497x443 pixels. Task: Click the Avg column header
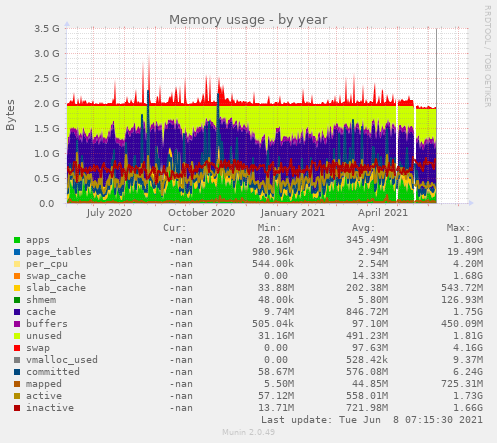[364, 228]
